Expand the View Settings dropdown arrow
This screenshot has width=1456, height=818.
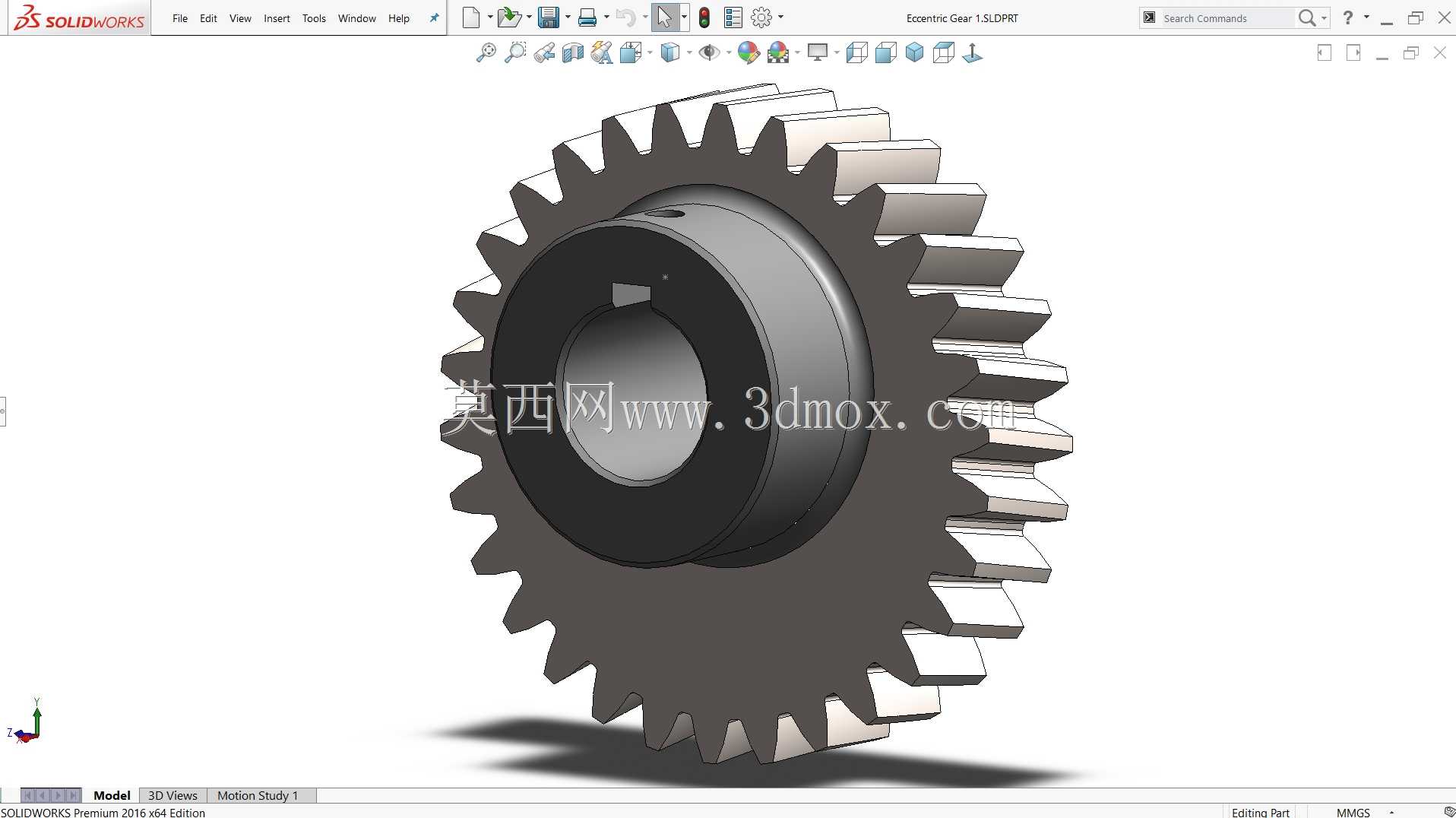click(x=837, y=52)
